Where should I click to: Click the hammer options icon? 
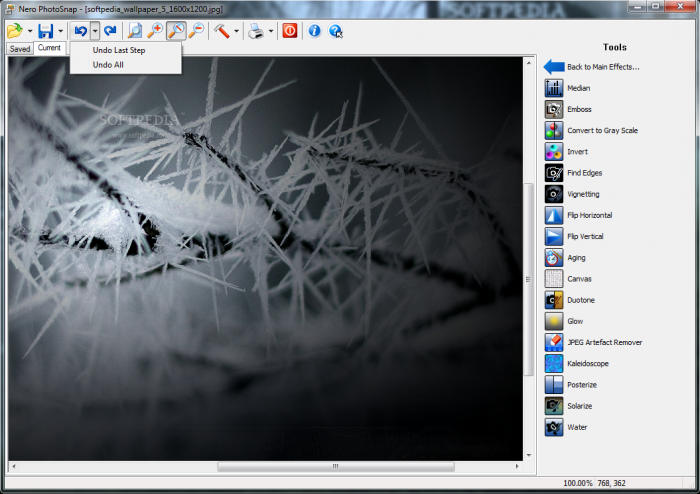click(221, 31)
